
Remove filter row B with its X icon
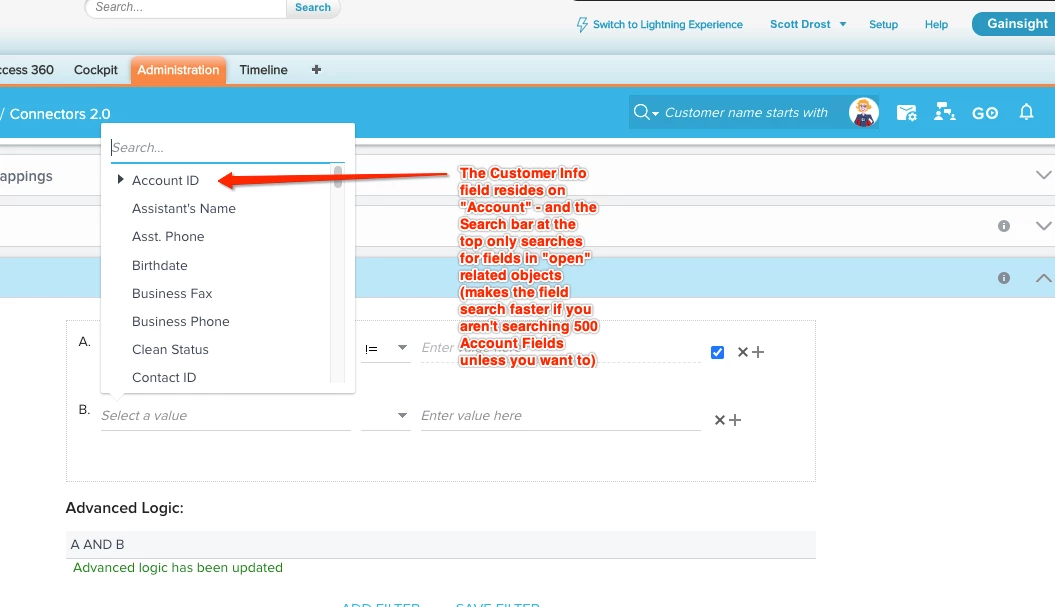[719, 420]
